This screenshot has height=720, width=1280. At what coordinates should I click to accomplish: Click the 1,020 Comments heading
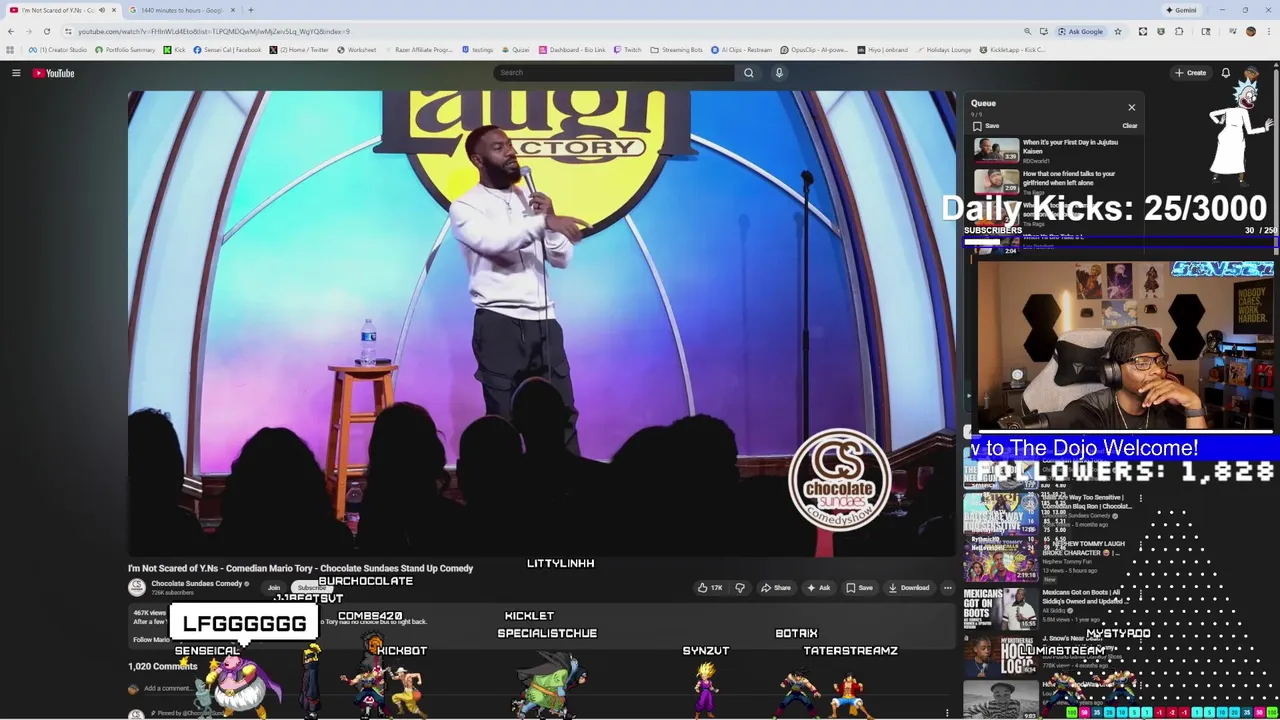pos(162,666)
